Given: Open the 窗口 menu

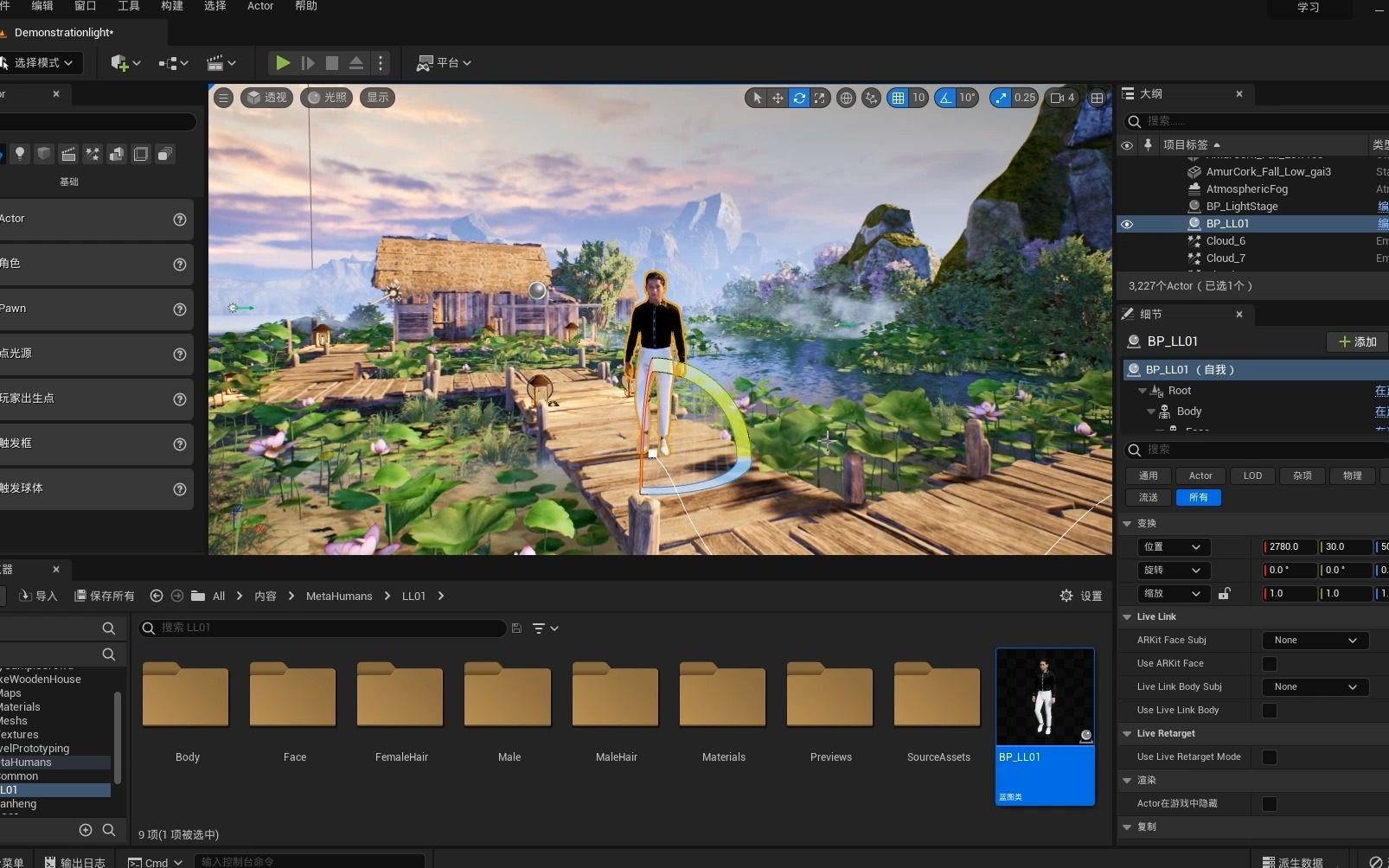Looking at the screenshot, I should coord(86,6).
